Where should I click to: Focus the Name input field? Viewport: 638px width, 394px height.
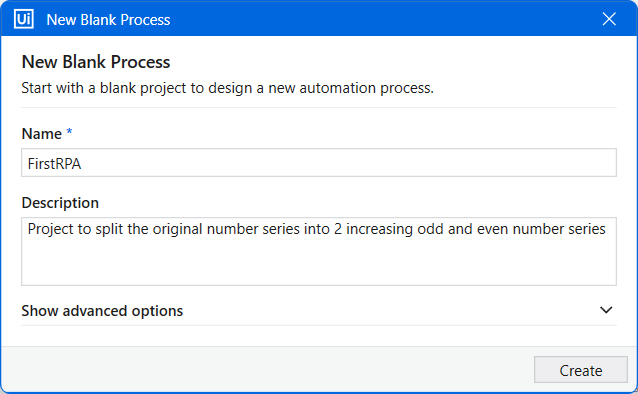click(319, 163)
